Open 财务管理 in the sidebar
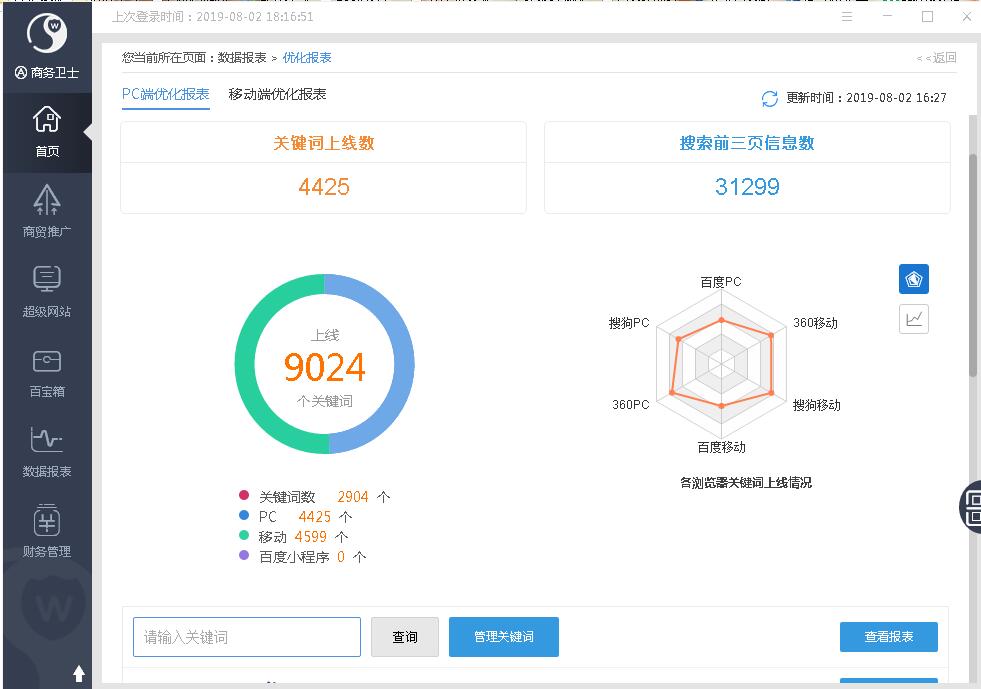This screenshot has height=689, width=981. (46, 531)
